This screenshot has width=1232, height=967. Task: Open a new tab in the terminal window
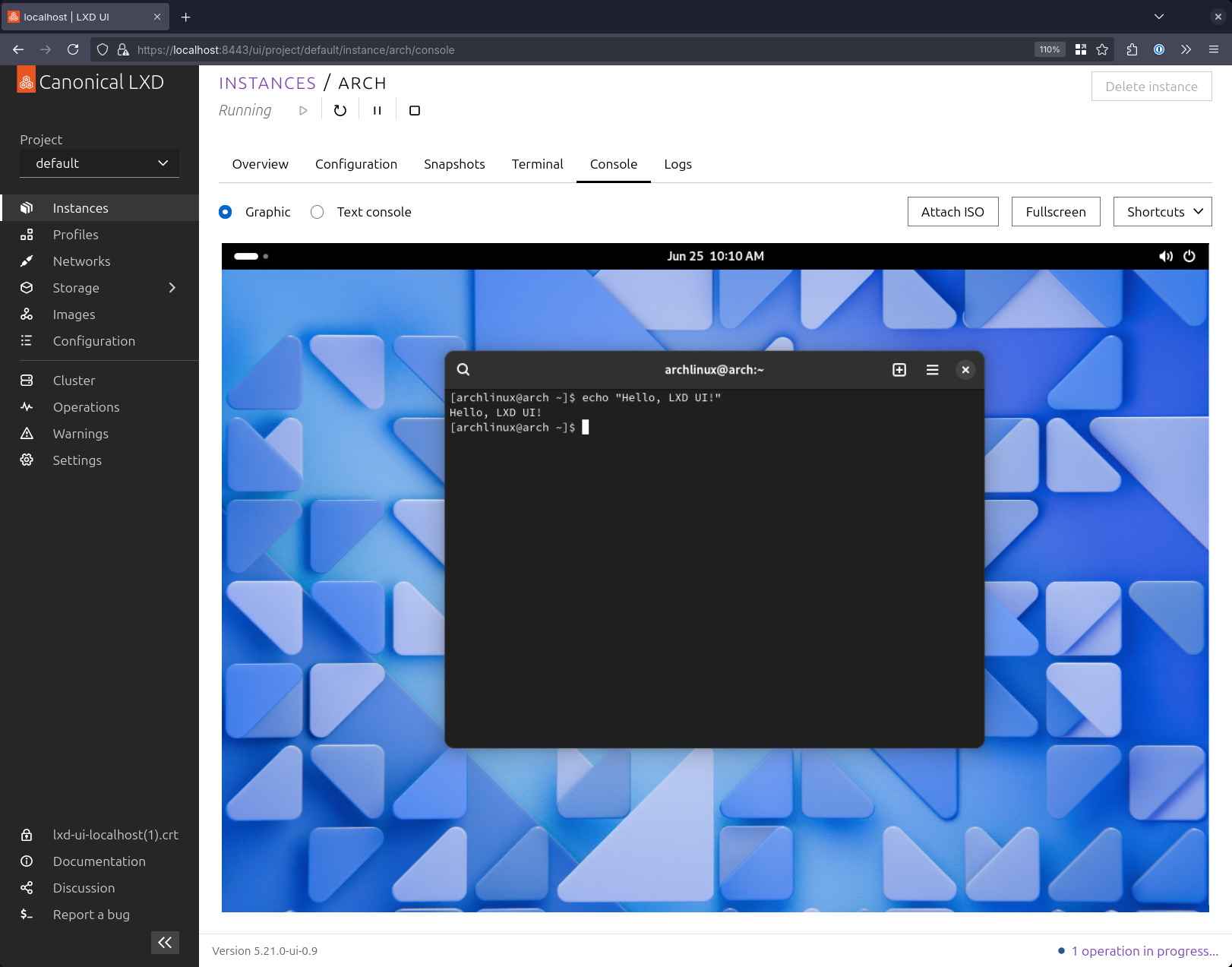coord(899,370)
